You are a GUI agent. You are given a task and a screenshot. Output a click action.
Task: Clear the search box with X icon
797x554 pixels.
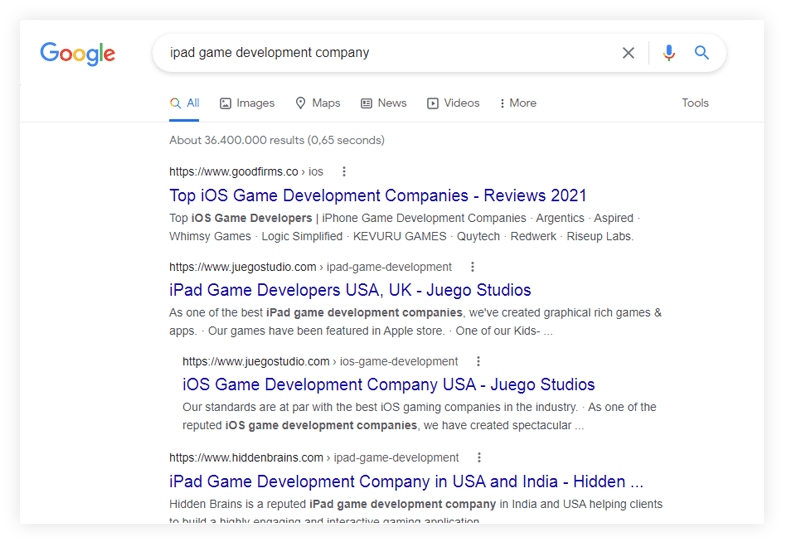[x=628, y=53]
